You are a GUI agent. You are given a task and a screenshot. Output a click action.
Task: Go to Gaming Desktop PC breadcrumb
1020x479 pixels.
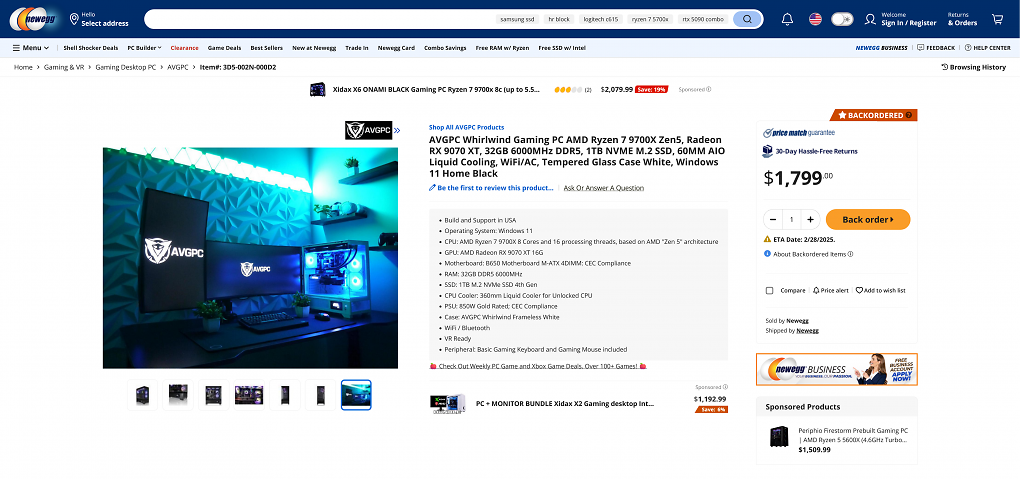point(126,67)
